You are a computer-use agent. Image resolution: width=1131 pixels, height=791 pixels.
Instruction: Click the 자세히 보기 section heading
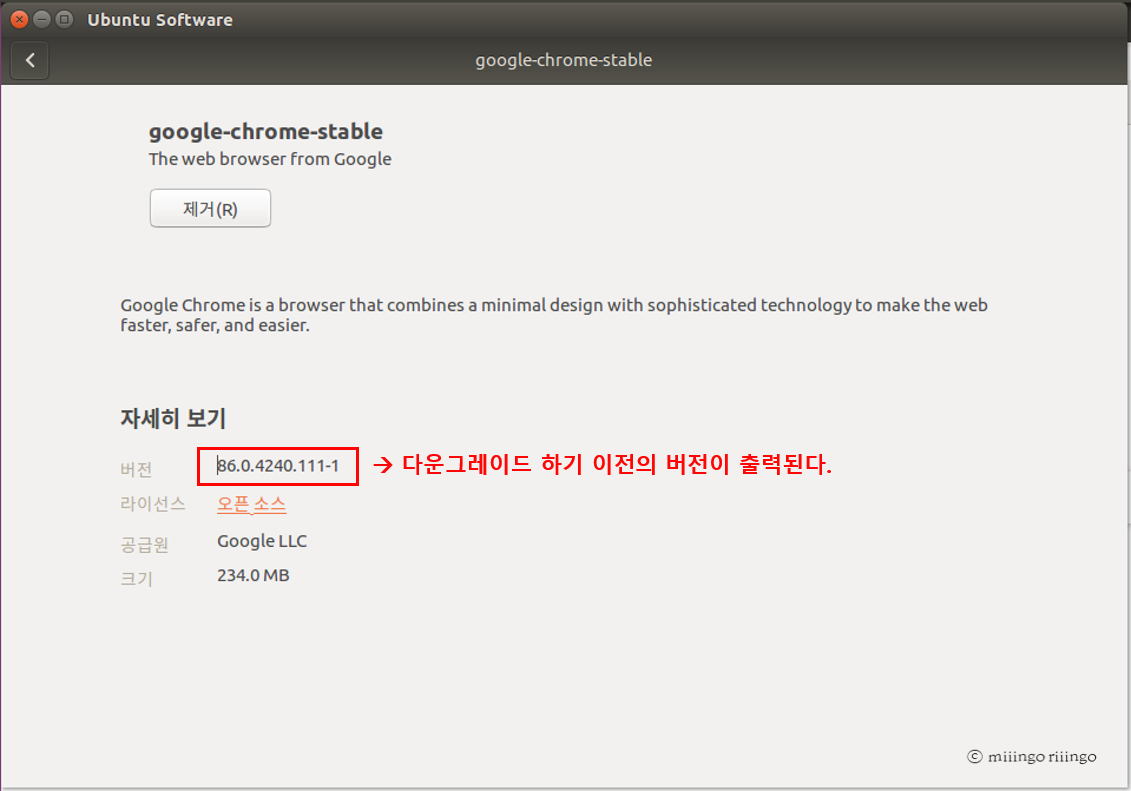click(x=173, y=418)
